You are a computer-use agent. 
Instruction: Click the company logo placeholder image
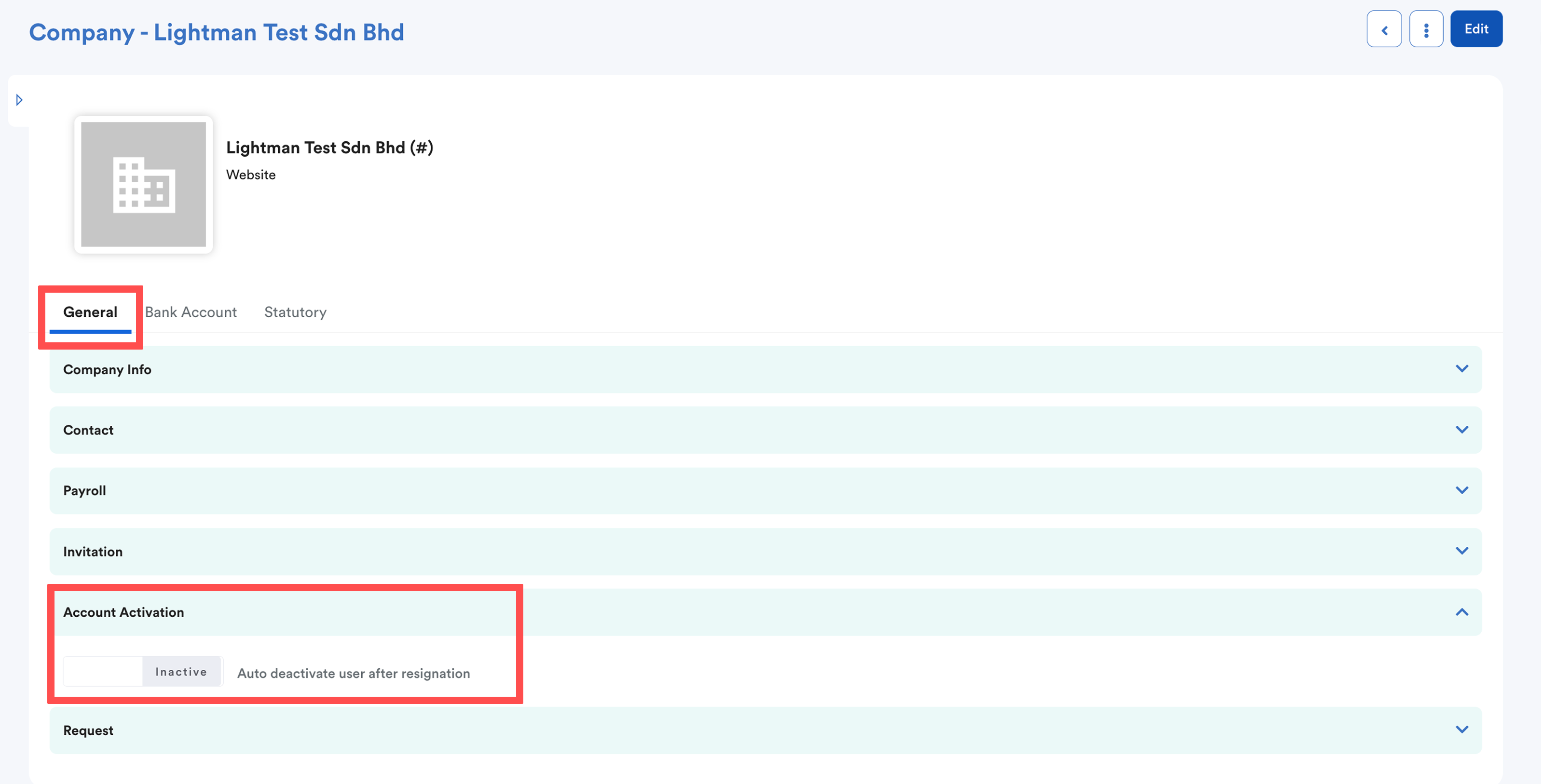click(143, 184)
